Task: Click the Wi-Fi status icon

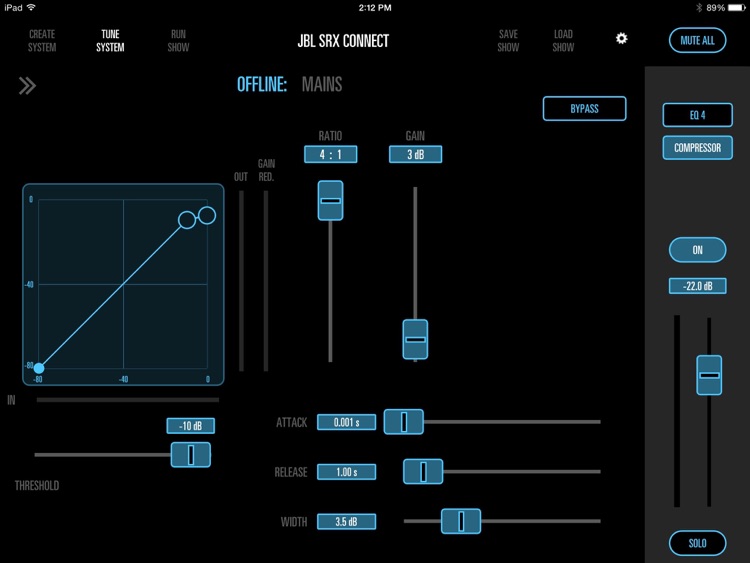Action: pos(31,7)
